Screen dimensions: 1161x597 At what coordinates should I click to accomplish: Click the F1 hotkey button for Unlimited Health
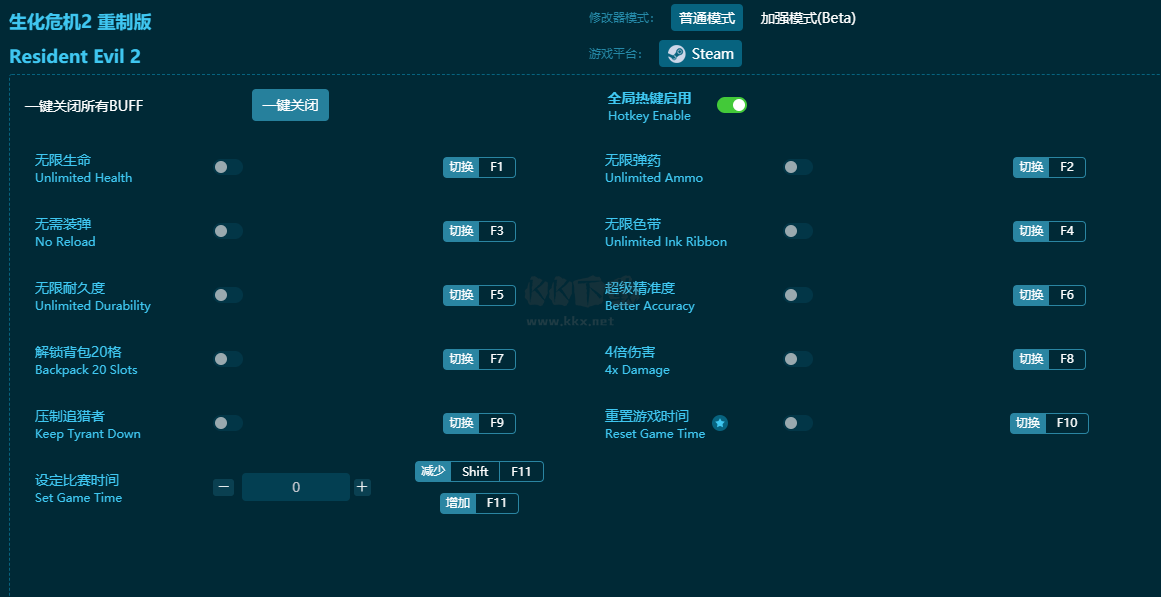[479, 167]
